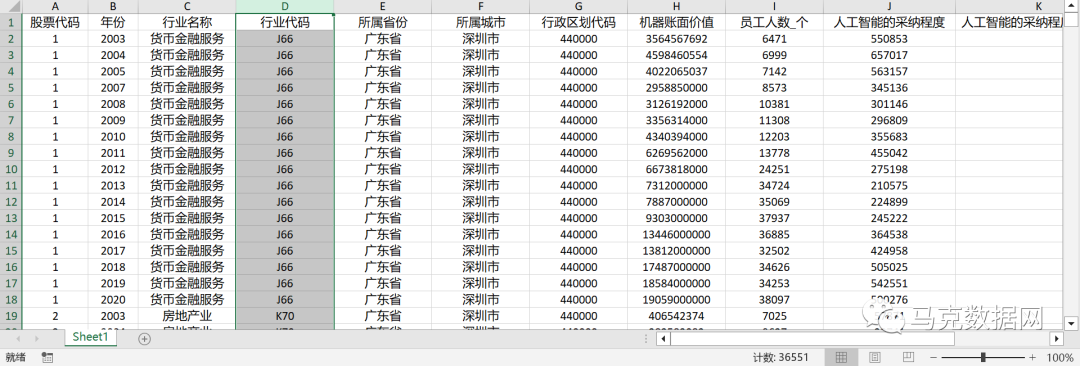Select year cell 2007

[113, 88]
